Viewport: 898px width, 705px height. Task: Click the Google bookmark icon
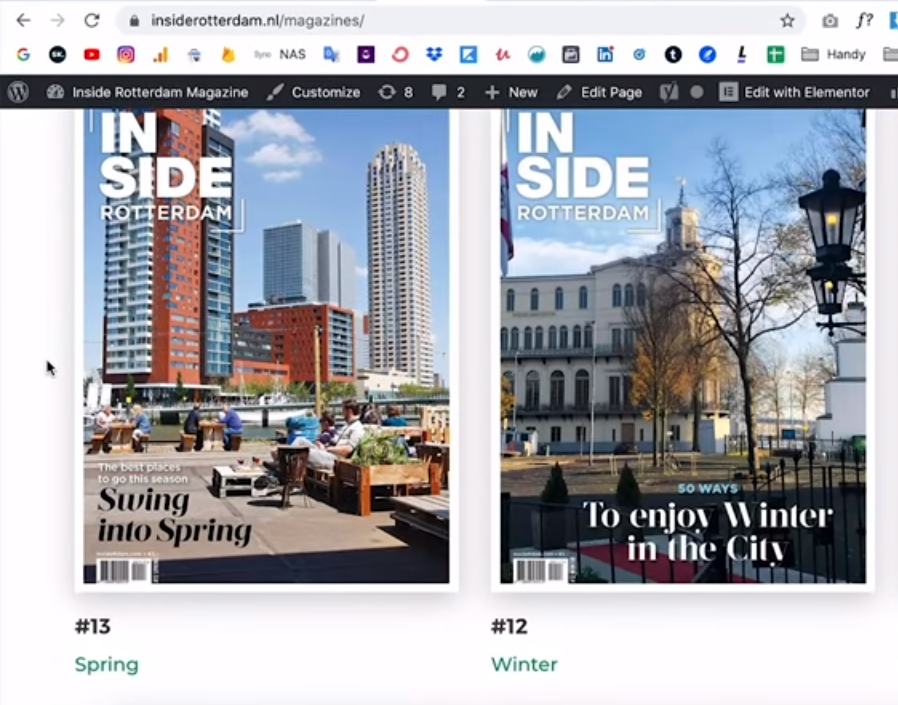point(23,54)
